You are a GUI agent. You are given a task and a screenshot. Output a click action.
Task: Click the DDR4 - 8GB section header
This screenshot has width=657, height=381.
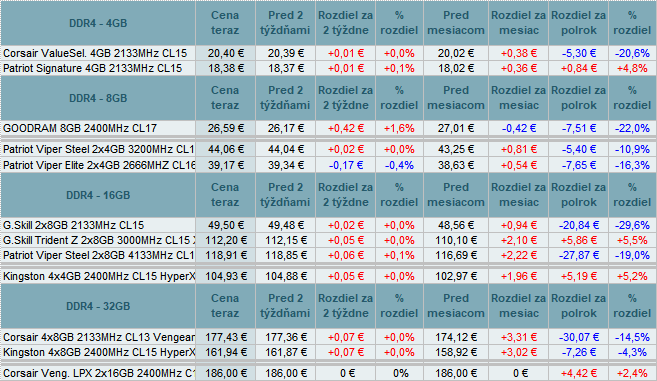[x=98, y=98]
